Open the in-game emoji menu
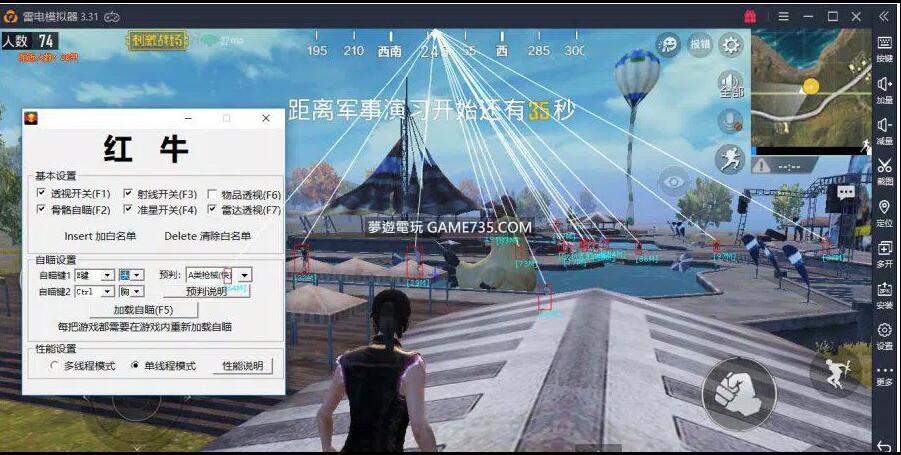Screen dimensions: 901x455 coord(668,45)
